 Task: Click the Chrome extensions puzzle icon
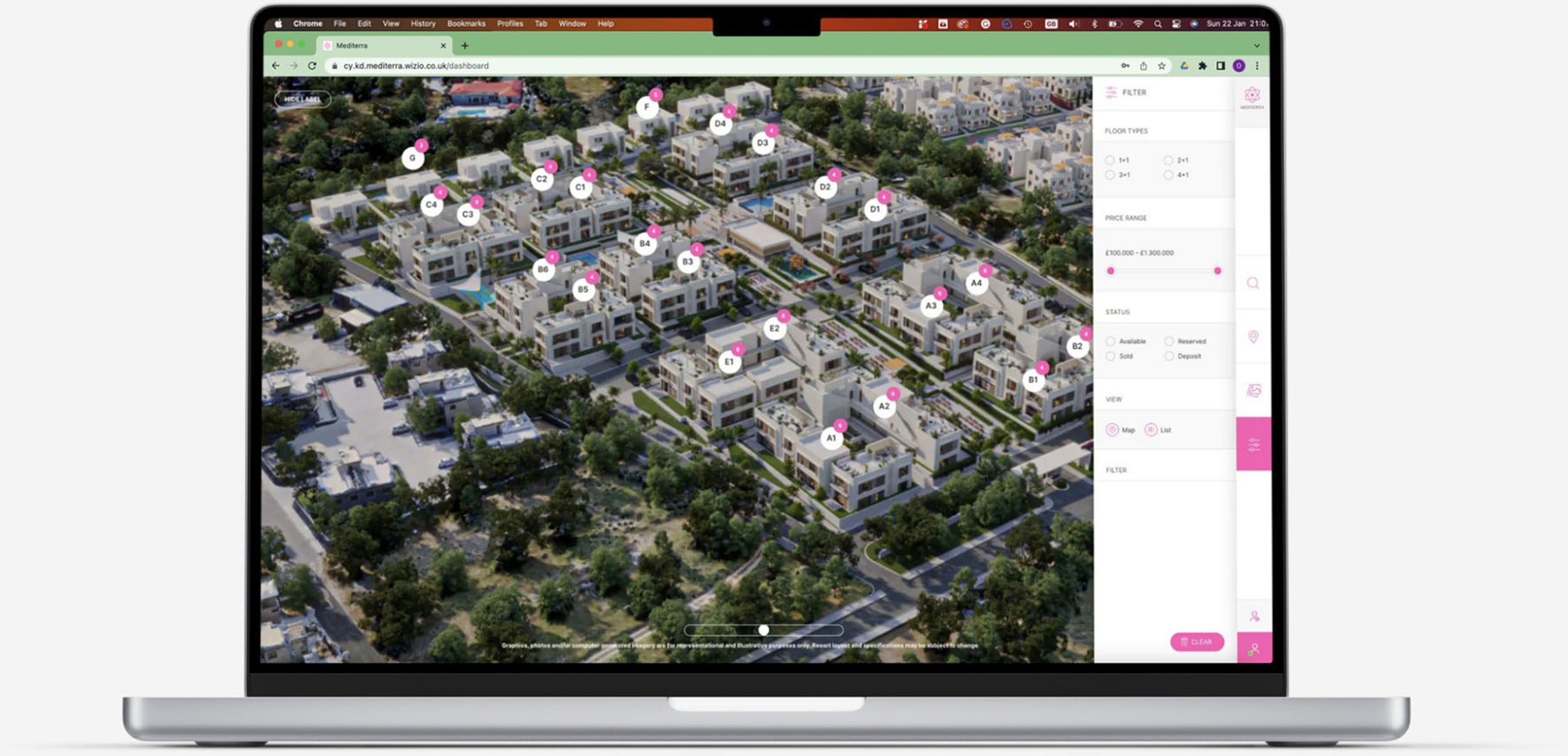tap(1202, 66)
